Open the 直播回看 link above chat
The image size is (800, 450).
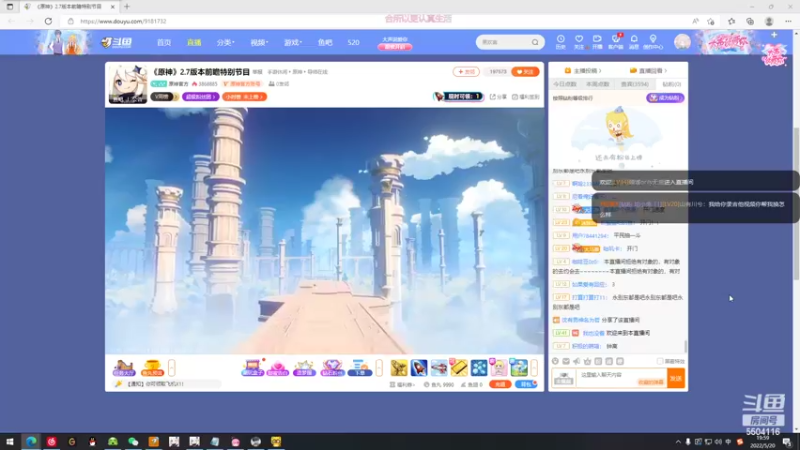pos(648,70)
